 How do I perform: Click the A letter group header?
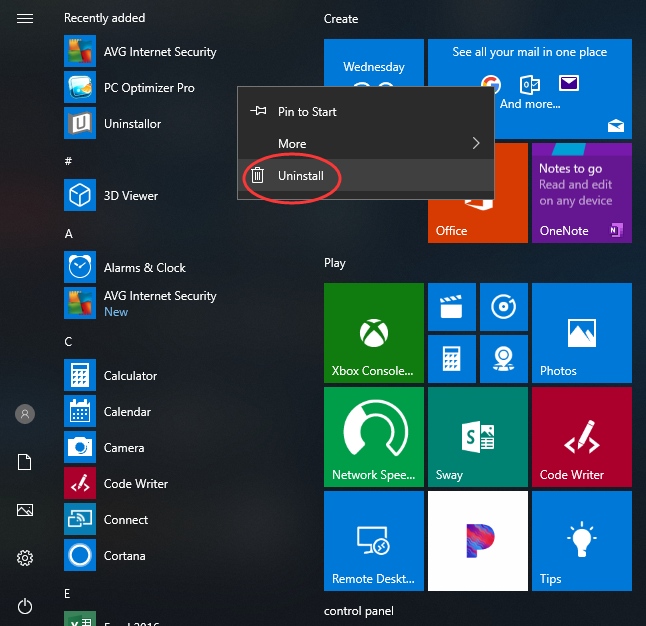coord(68,234)
